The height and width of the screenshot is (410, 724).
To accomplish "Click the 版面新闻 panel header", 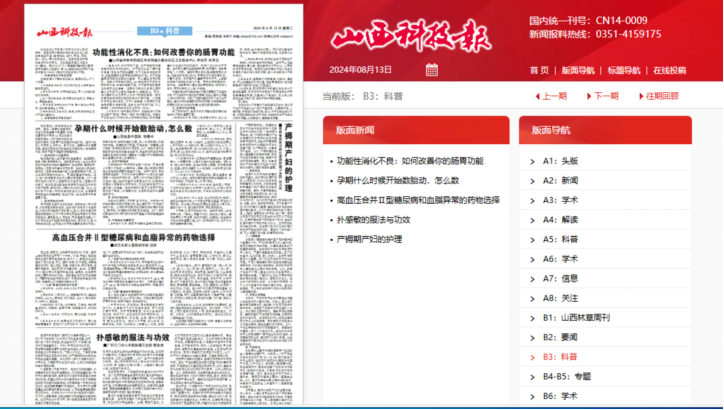I will click(x=416, y=130).
